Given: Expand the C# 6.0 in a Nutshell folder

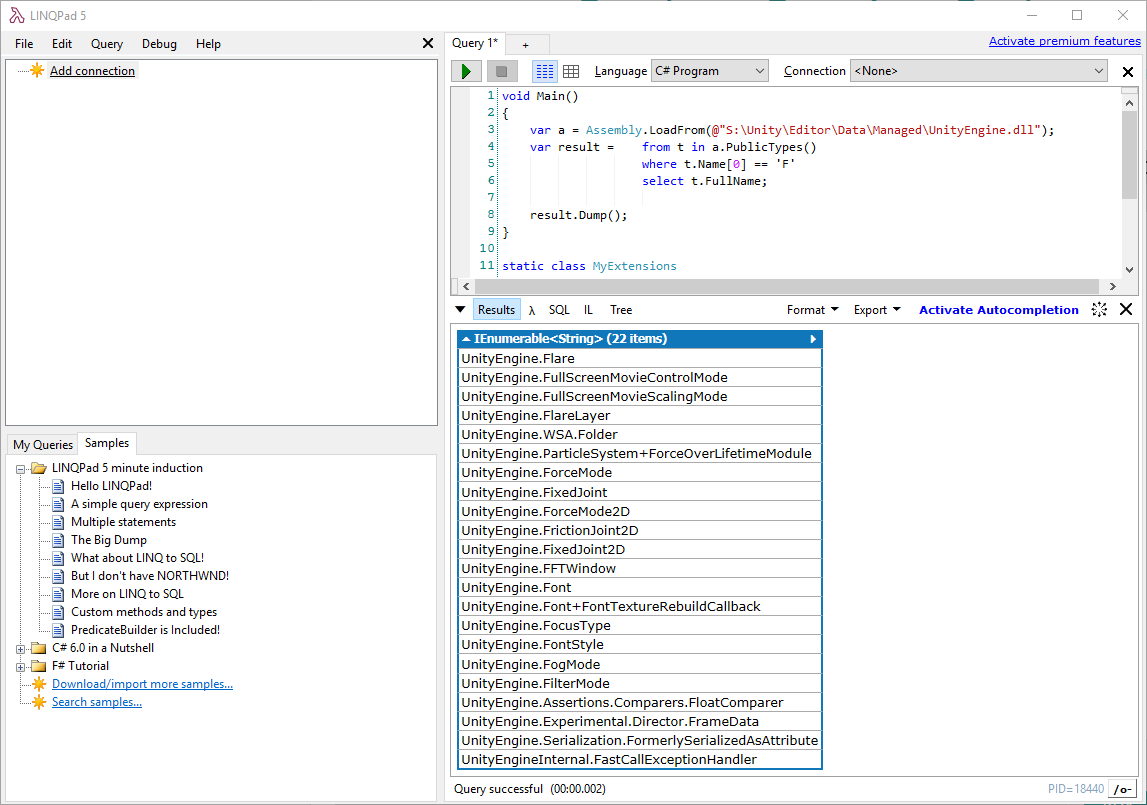Looking at the screenshot, I should pos(21,648).
